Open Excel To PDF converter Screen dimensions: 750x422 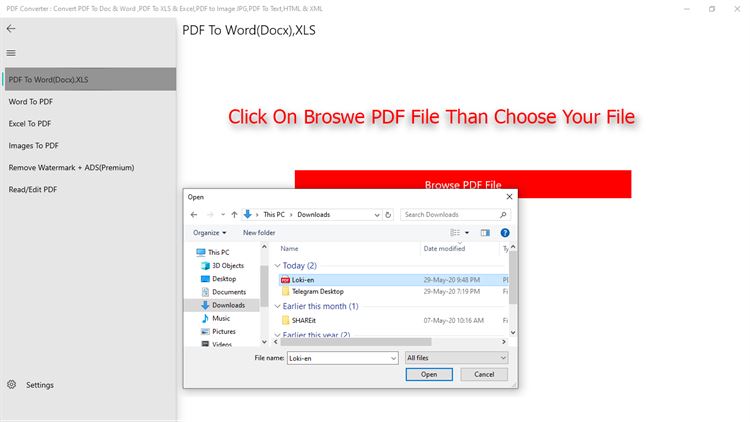tap(30, 123)
